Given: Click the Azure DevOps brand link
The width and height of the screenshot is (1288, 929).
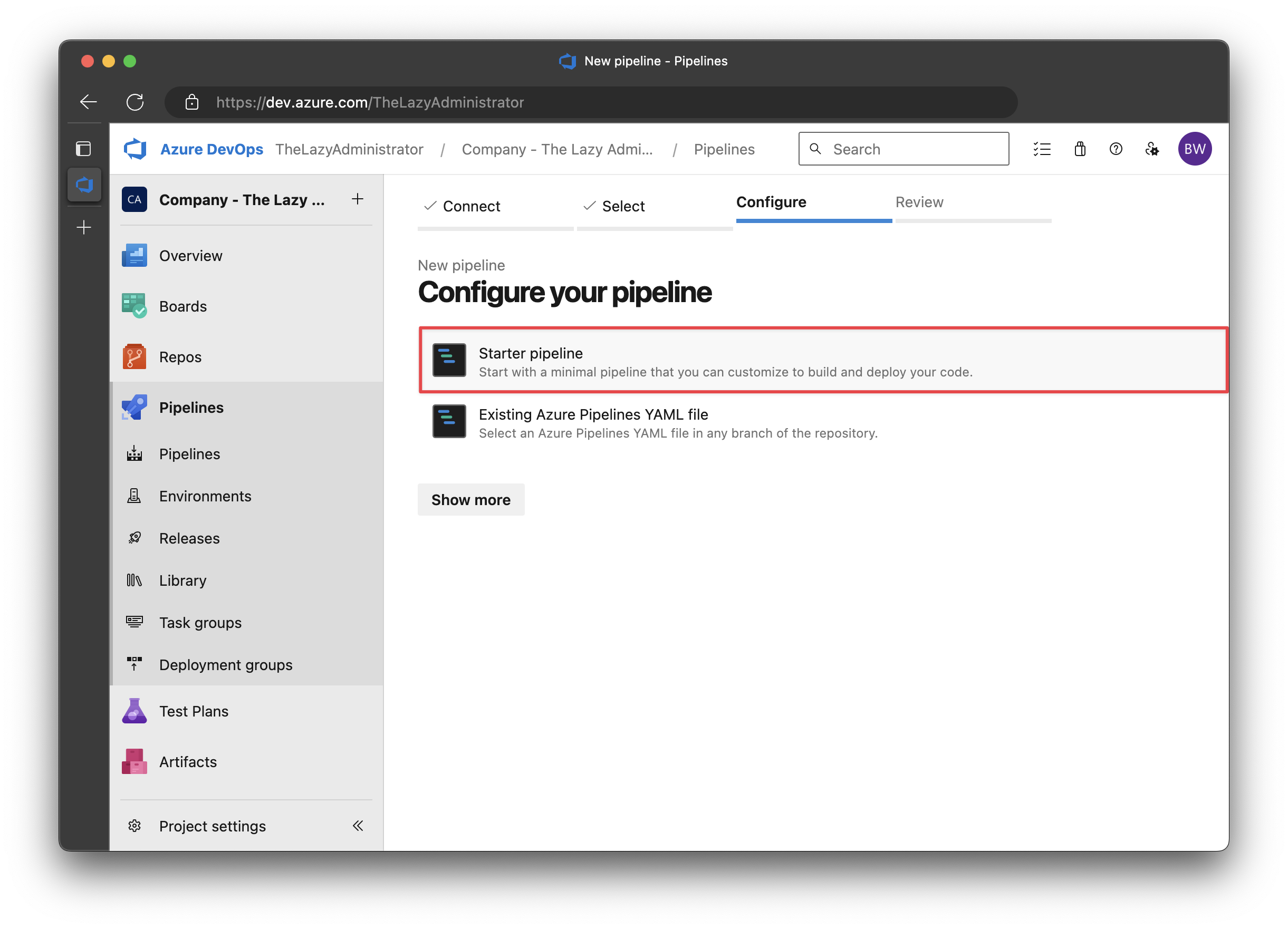Looking at the screenshot, I should [x=212, y=149].
